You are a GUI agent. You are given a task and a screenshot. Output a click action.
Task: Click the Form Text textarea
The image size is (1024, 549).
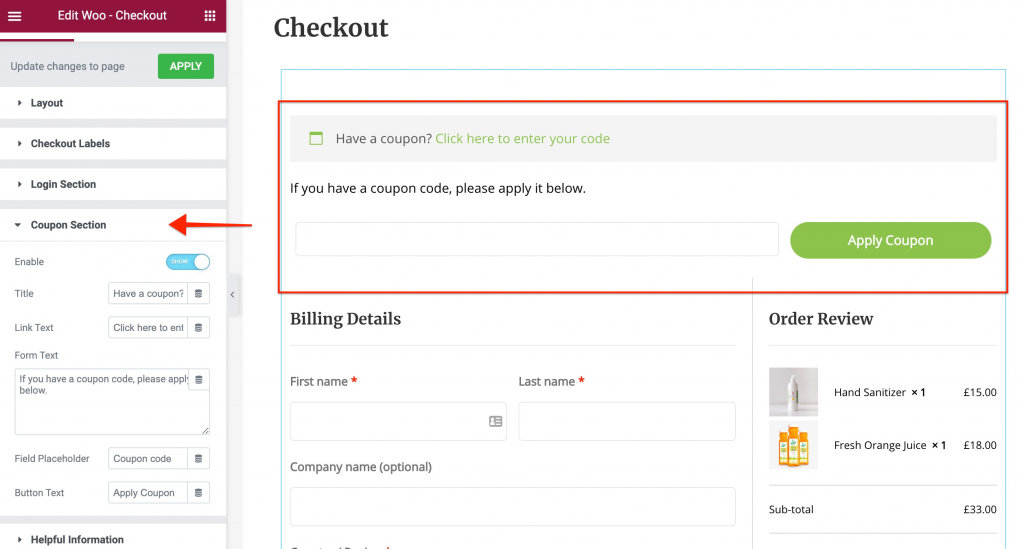click(x=112, y=401)
